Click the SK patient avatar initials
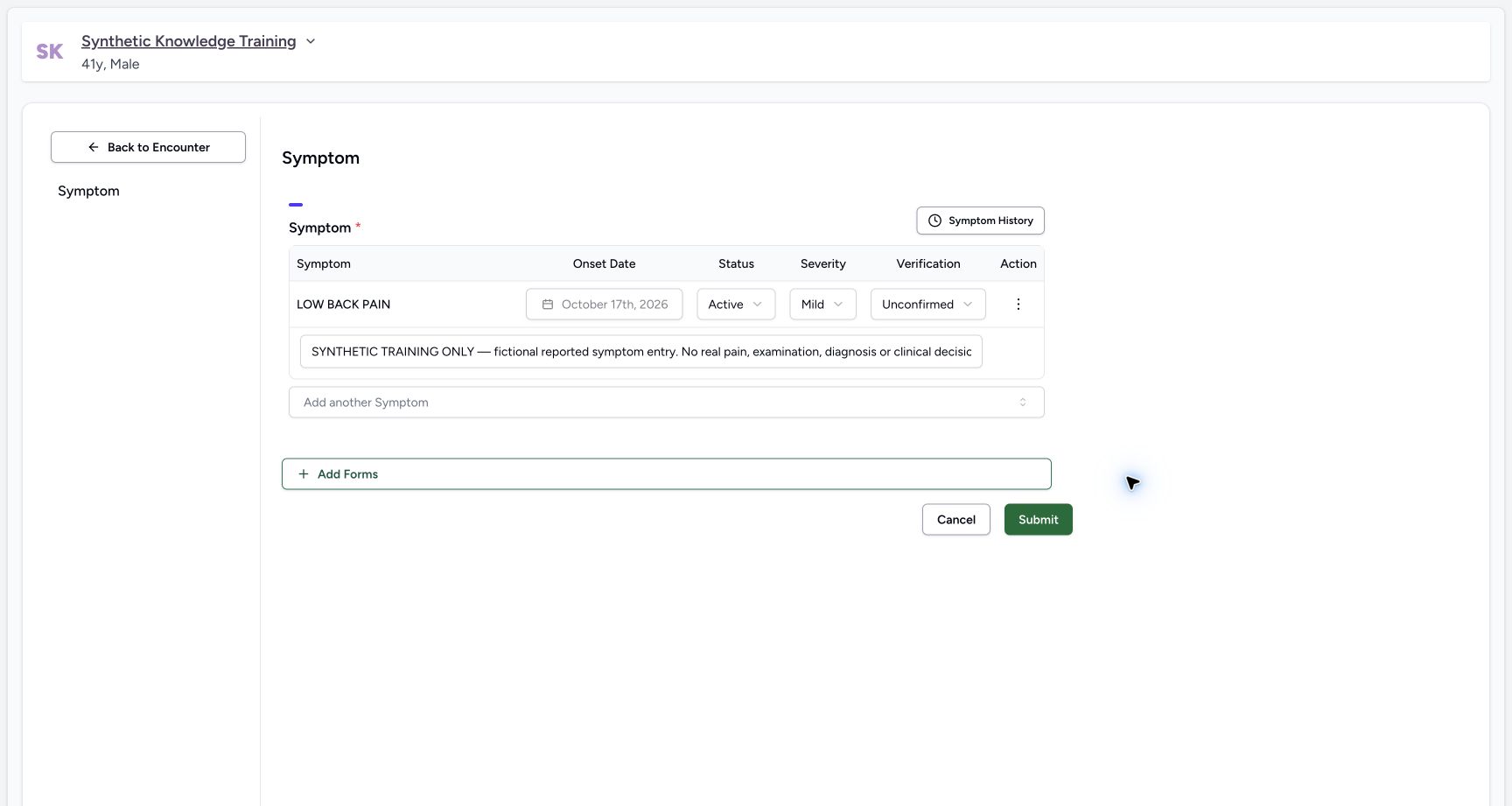1512x806 pixels. tap(50, 52)
